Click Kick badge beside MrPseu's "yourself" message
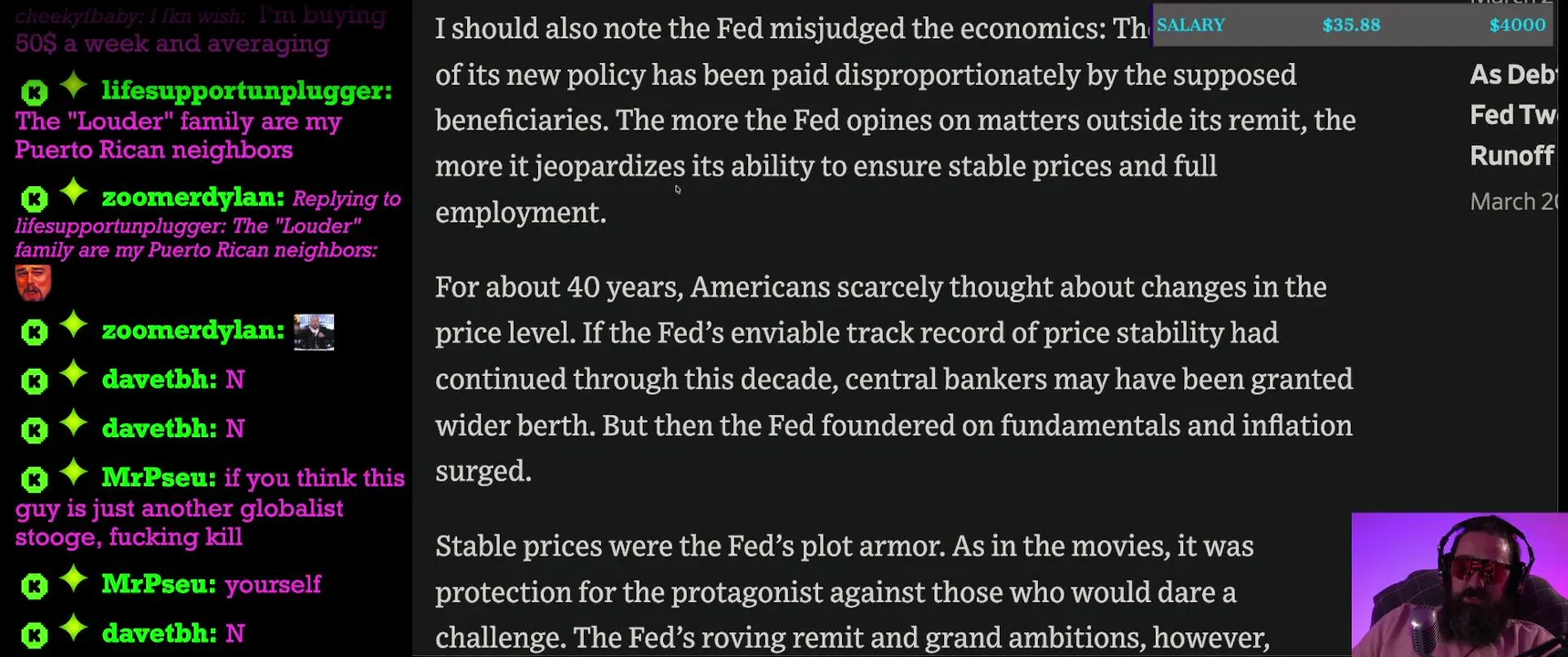 coord(34,586)
